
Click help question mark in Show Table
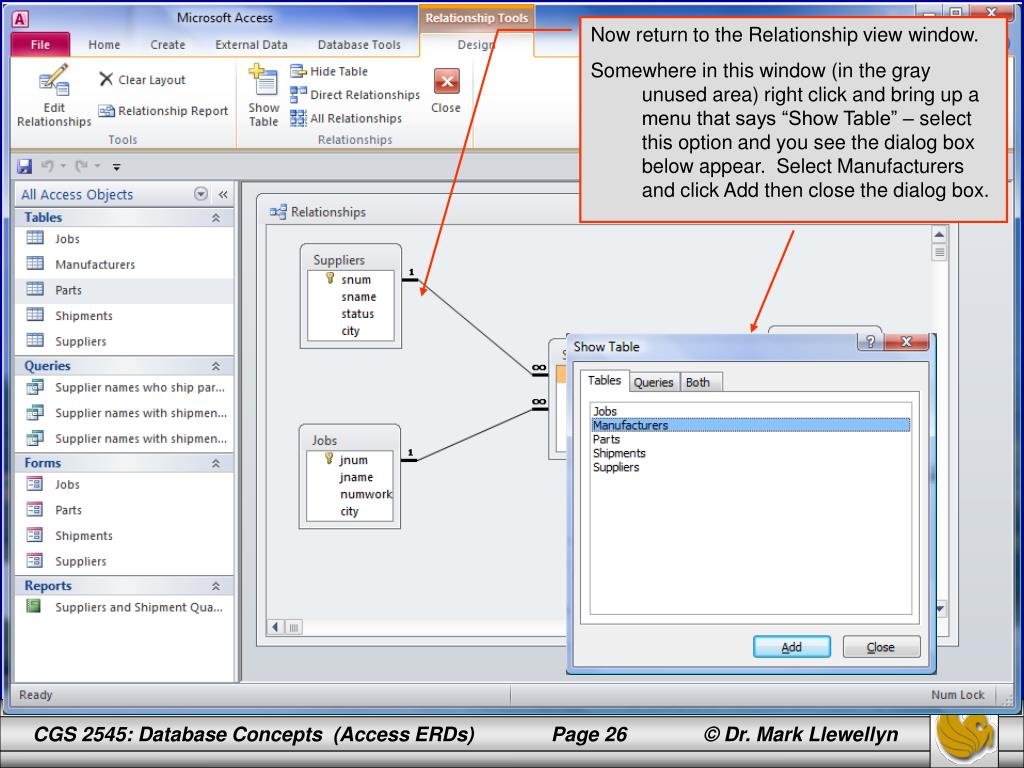(x=870, y=342)
